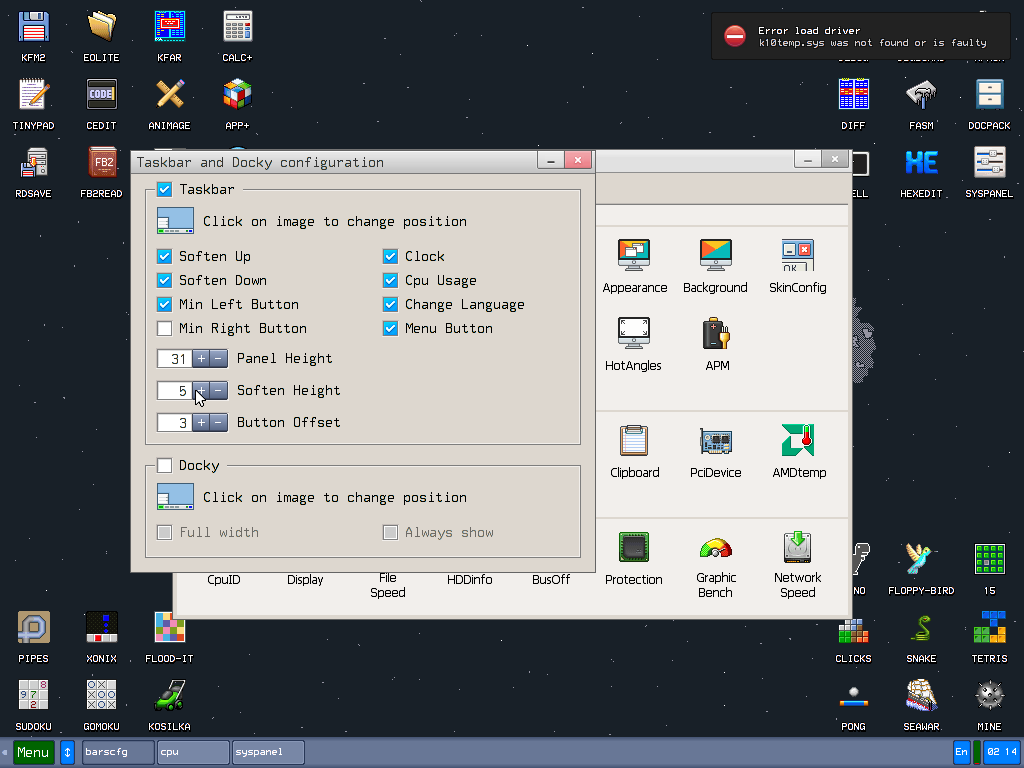Viewport: 1024px width, 768px height.
Task: Enable the Min Right Button checkbox
Action: point(165,328)
